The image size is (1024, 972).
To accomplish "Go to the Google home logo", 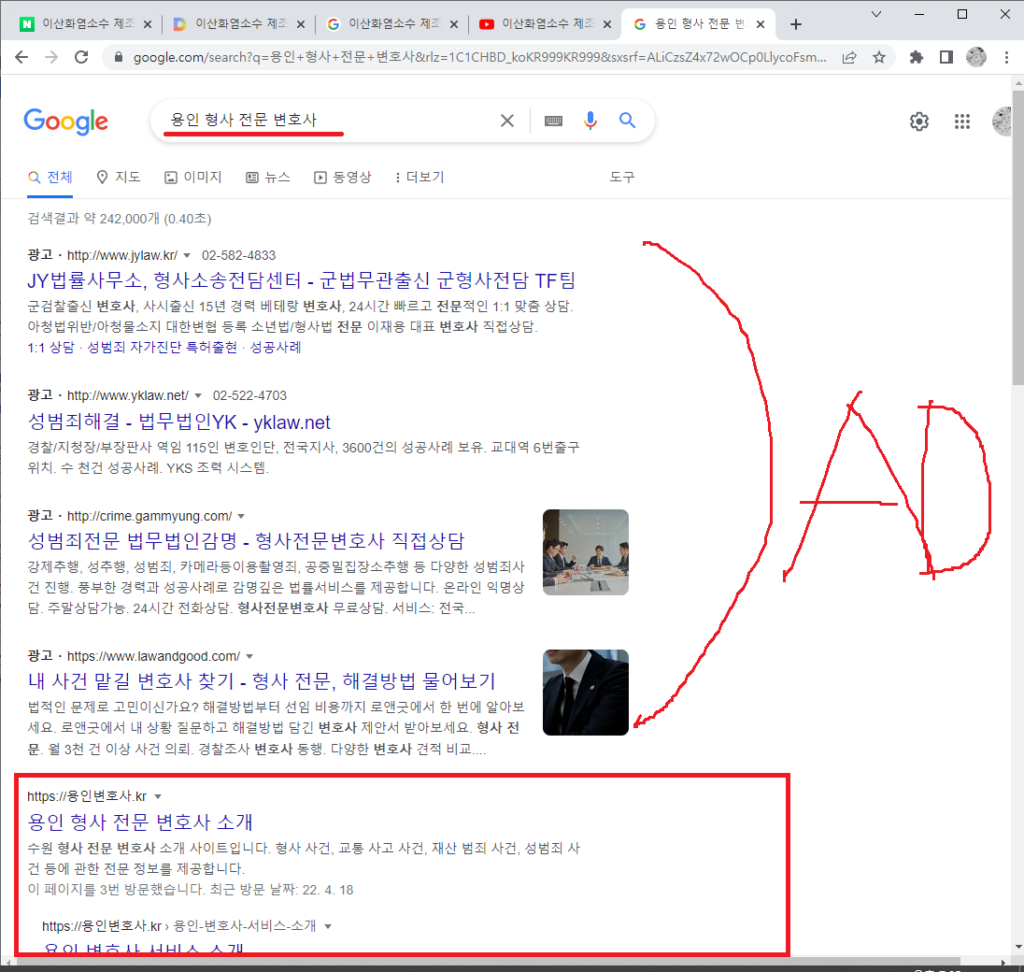I will 66,122.
